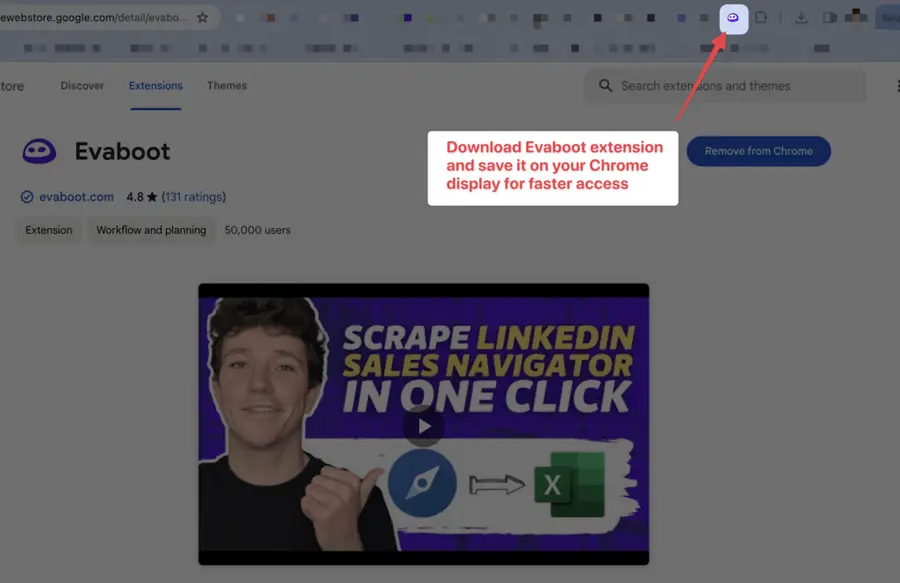This screenshot has width=900, height=583.
Task: Switch to the Discover tab
Action: 81,85
